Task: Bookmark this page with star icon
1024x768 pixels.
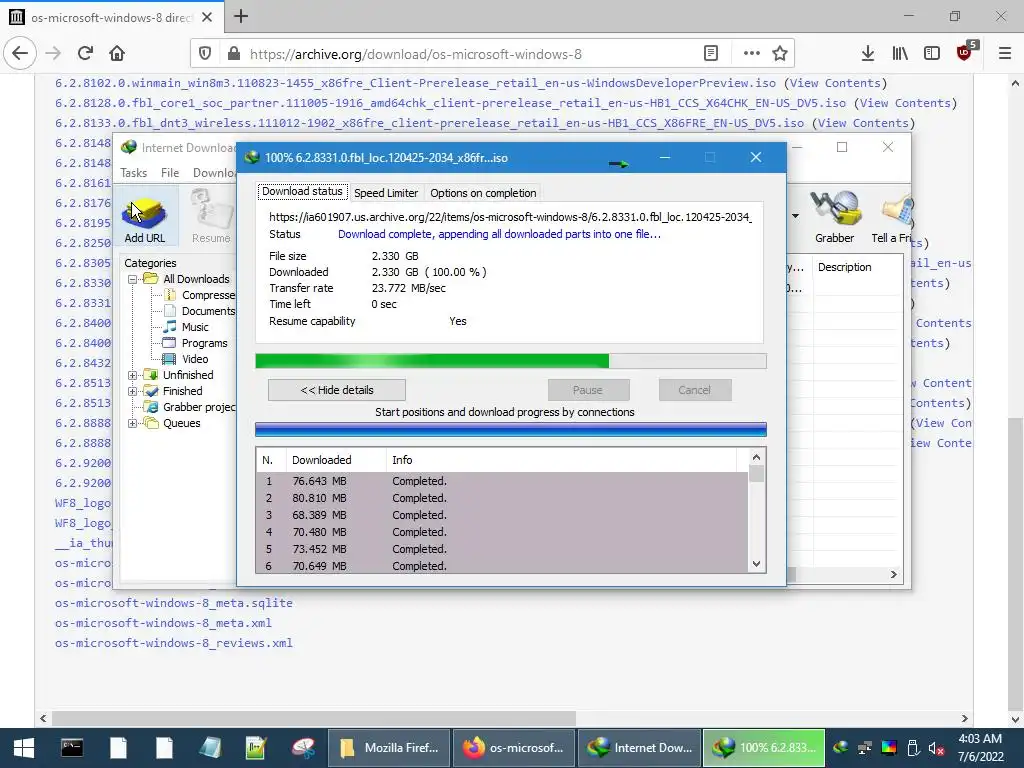Action: coord(780,54)
